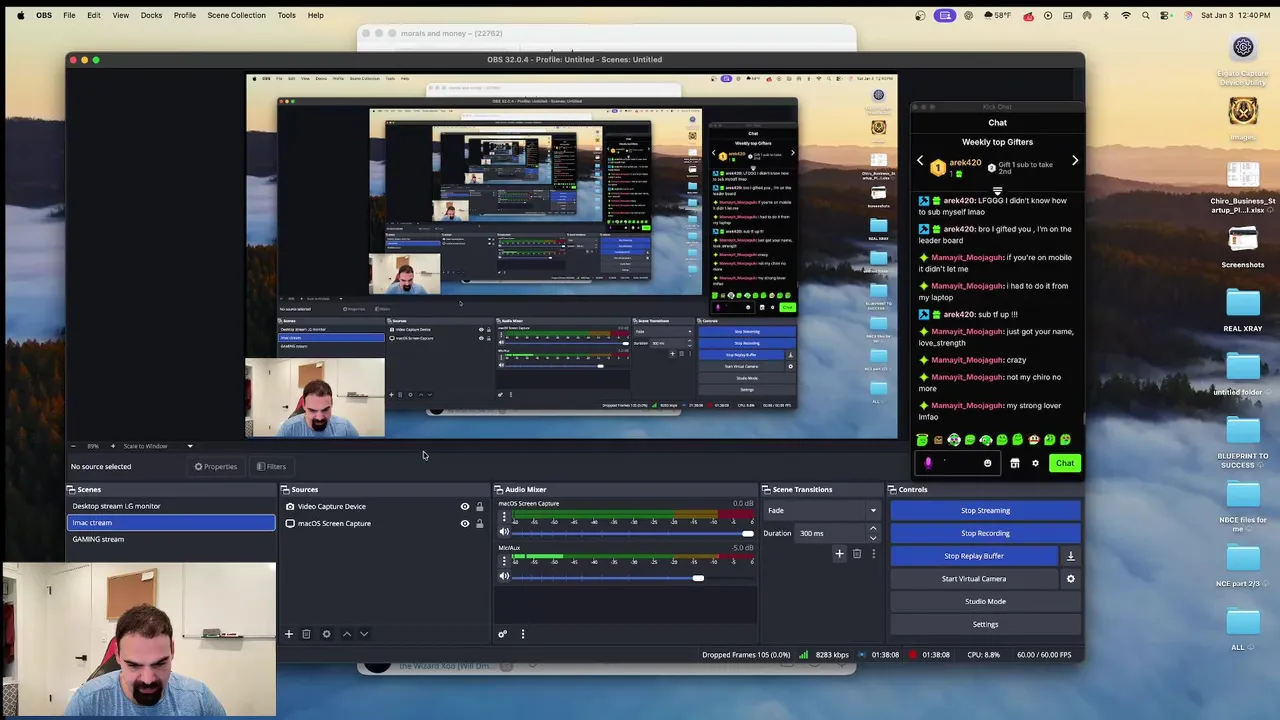
Task: Toggle lock on macOS Screen Capture source
Action: [480, 524]
